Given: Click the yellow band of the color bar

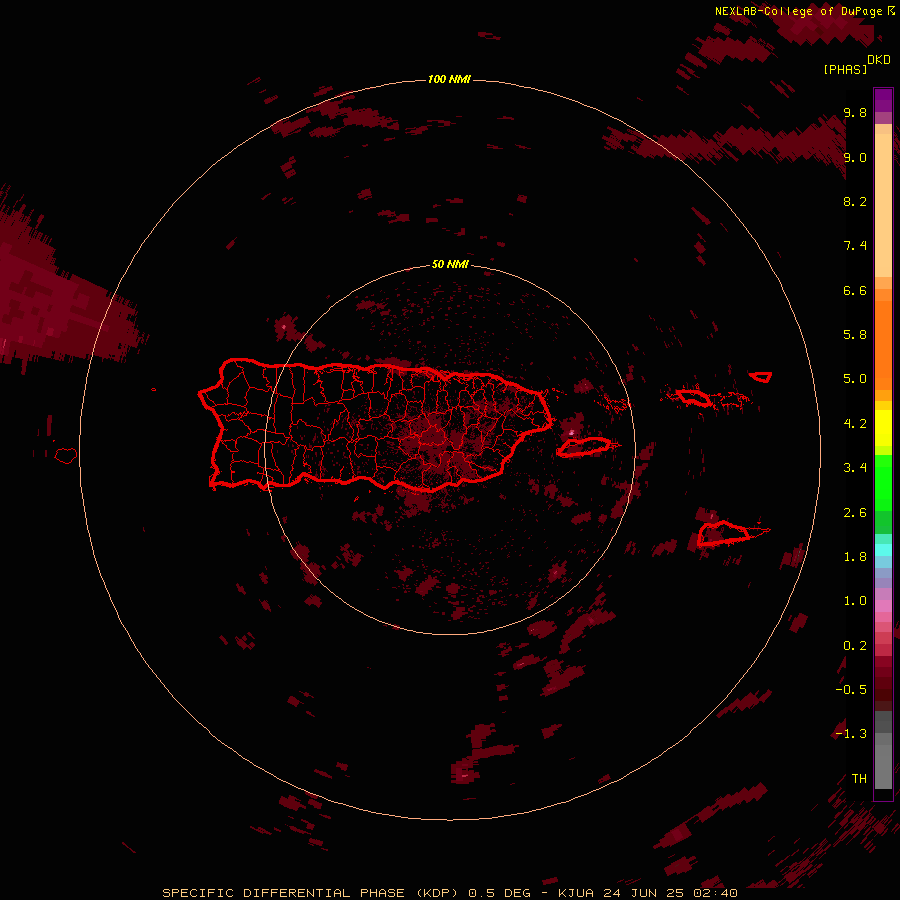Looking at the screenshot, I should click(883, 428).
